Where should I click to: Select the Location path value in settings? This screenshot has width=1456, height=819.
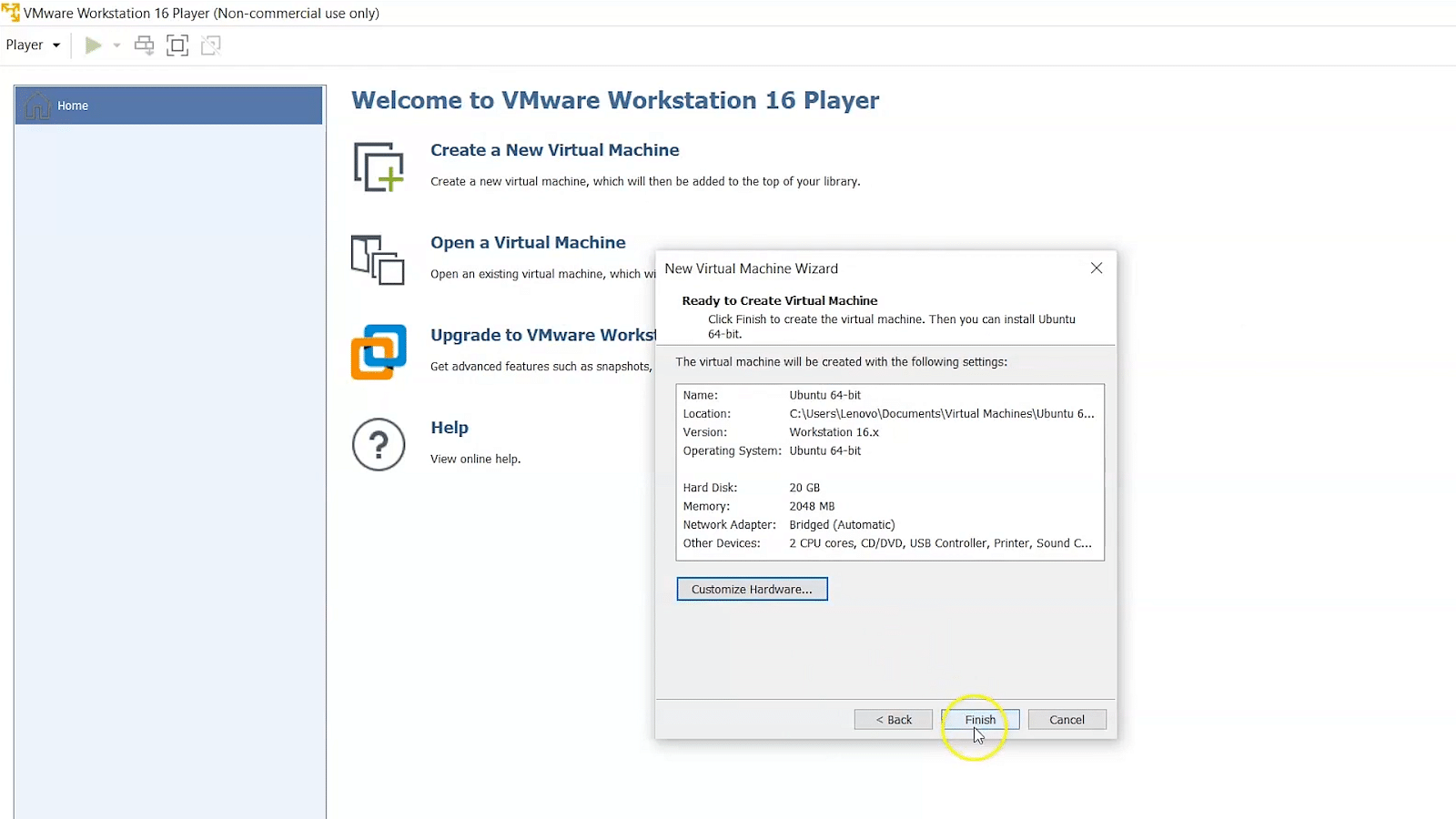(x=942, y=414)
